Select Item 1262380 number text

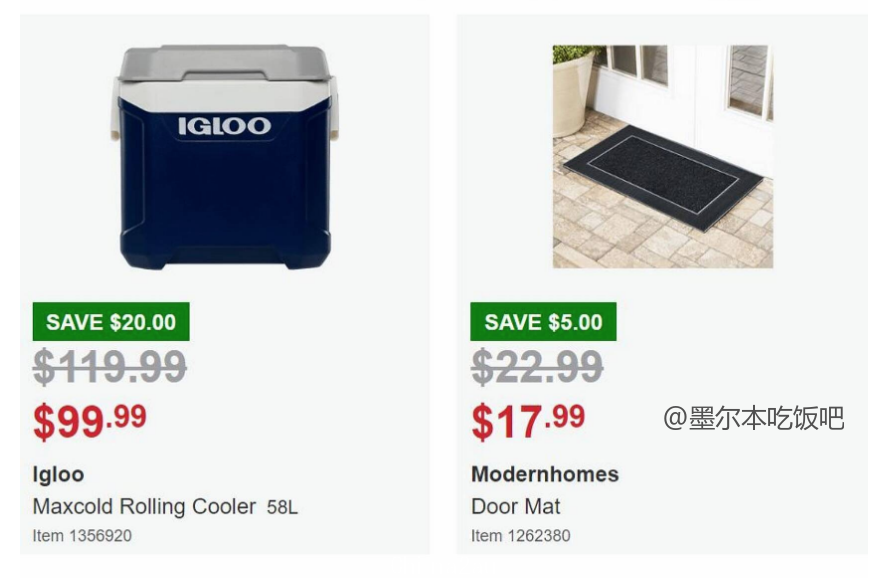(520, 536)
